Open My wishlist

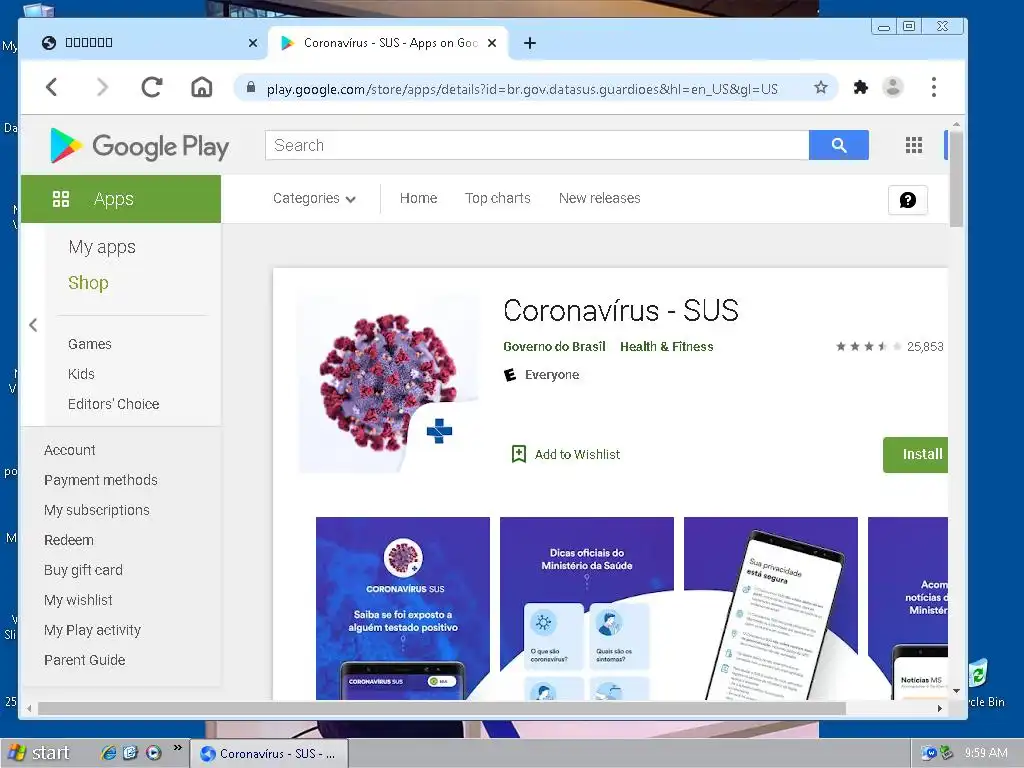pos(78,600)
